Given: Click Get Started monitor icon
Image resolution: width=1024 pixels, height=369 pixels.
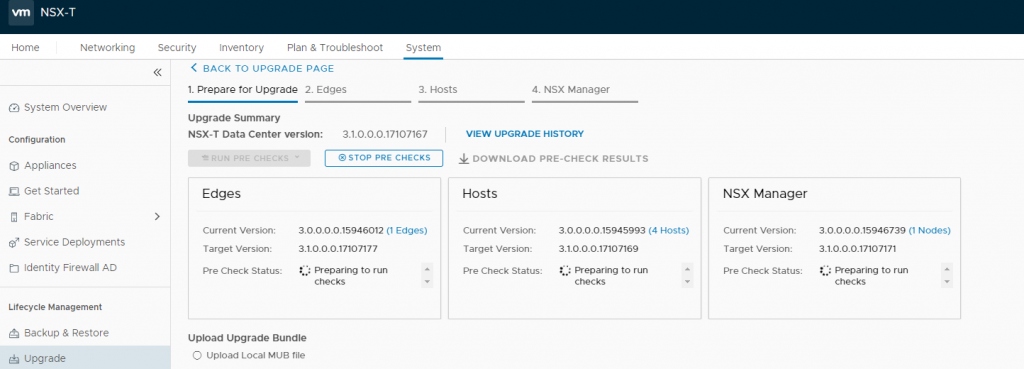Looking at the screenshot, I should pyautogui.click(x=14, y=191).
